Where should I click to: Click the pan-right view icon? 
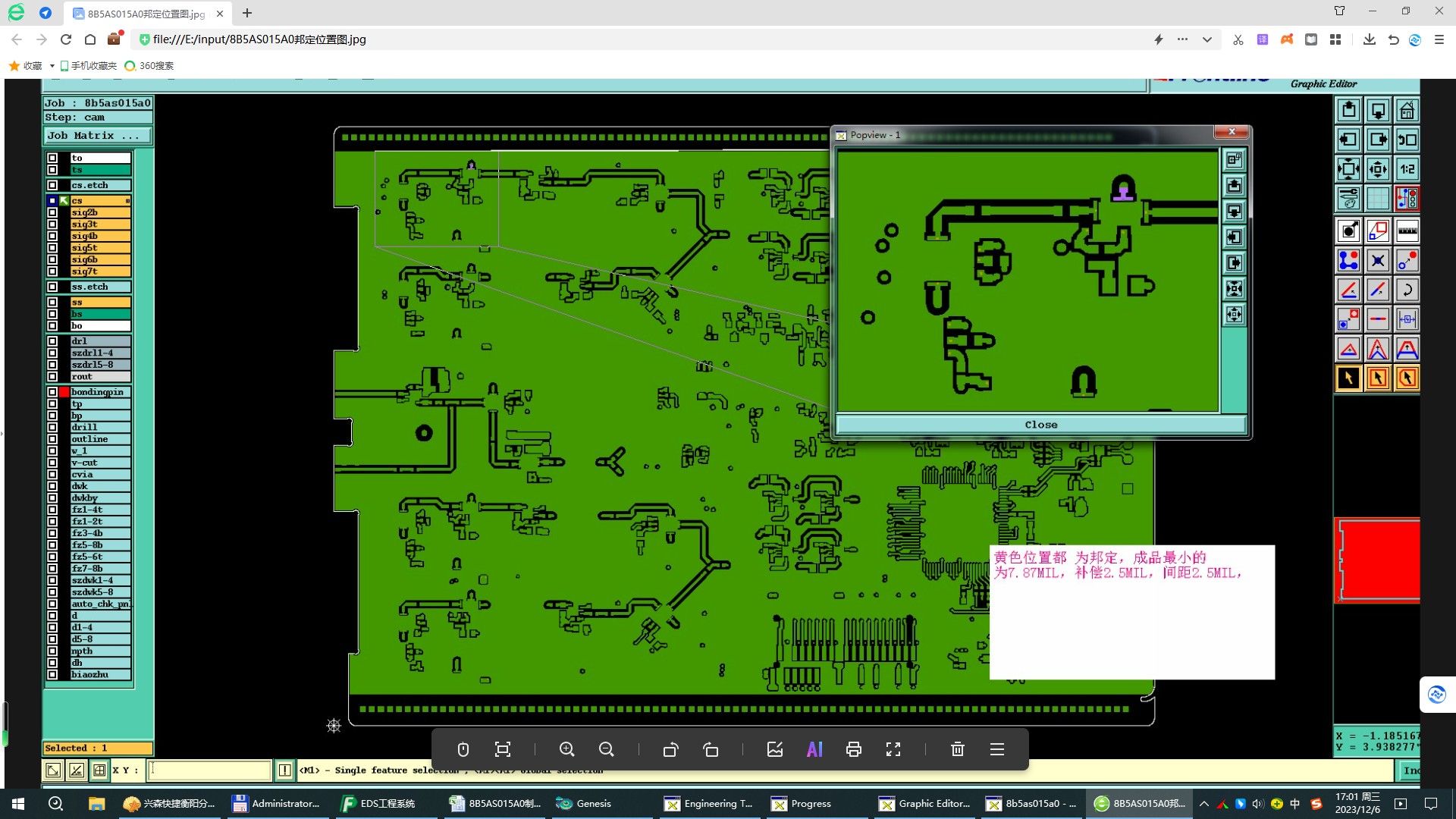click(x=1378, y=140)
